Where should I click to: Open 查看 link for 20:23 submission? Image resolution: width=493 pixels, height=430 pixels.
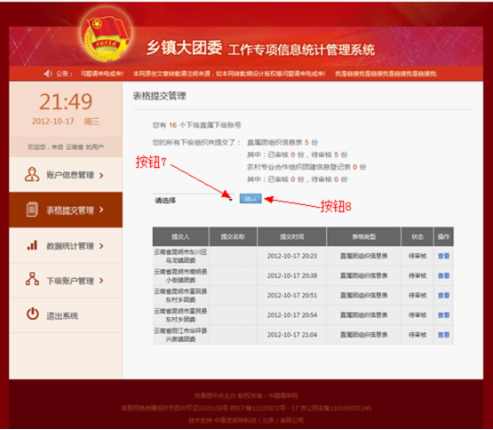point(444,256)
